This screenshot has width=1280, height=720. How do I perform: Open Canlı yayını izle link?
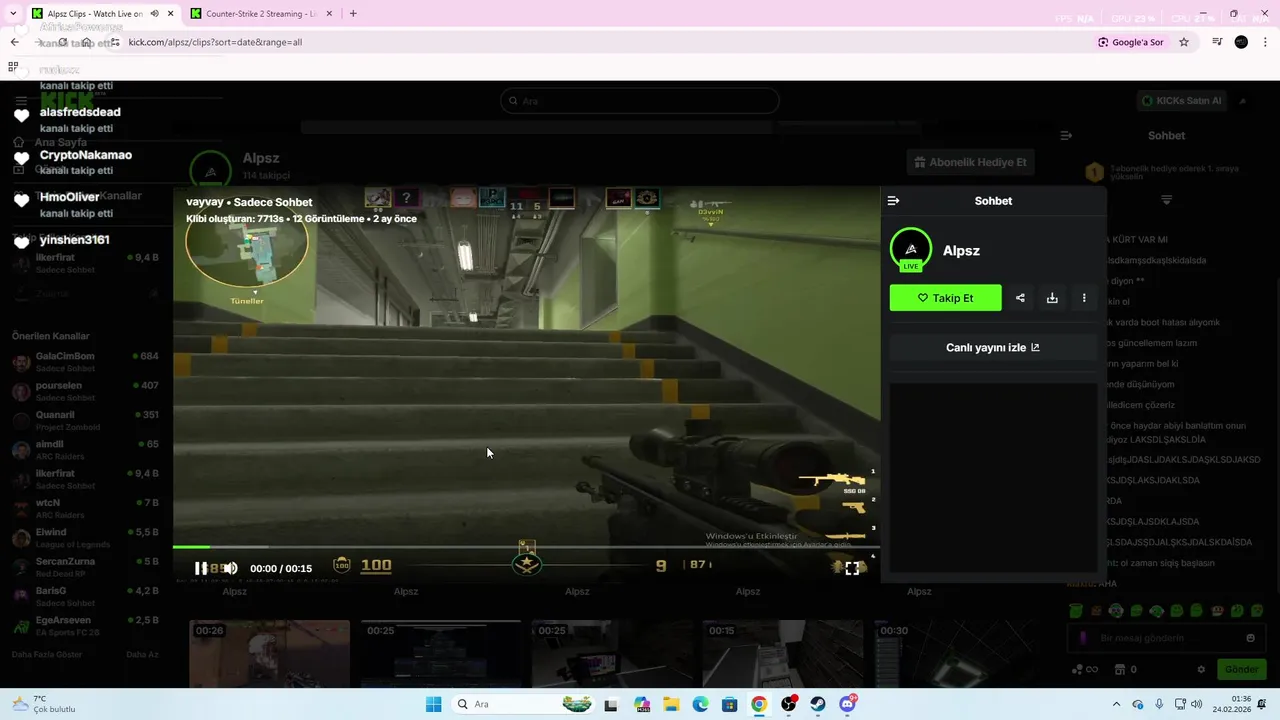993,348
